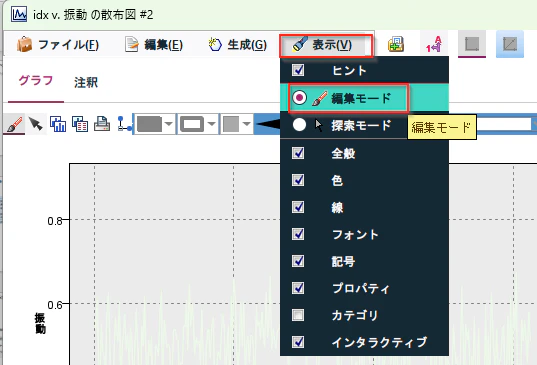Click the gray square frame toolbar icon
The height and width of the screenshot is (365, 537).
coord(472,44)
